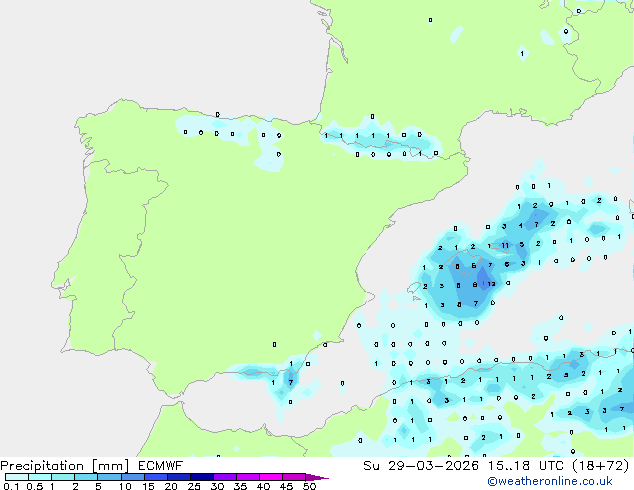
Task: Select the 2–5 mm legend color swatch
Action: tap(86, 477)
